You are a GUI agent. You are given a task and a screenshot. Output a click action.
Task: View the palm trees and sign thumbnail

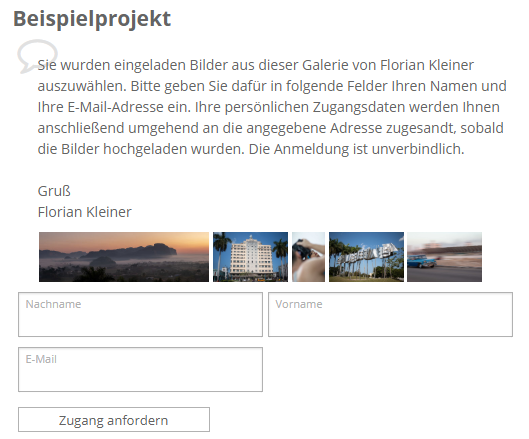coord(366,257)
